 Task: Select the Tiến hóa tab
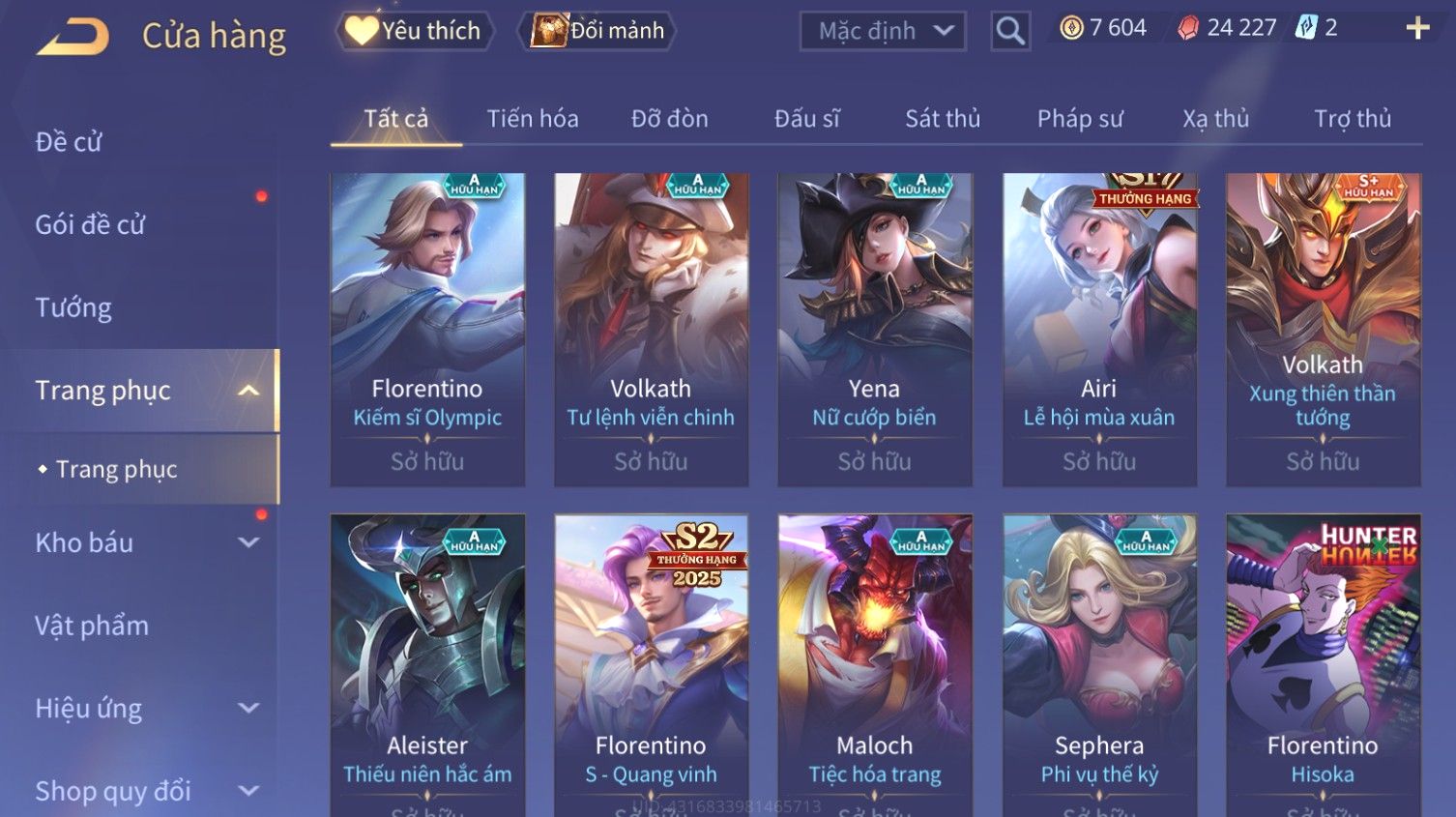(533, 119)
